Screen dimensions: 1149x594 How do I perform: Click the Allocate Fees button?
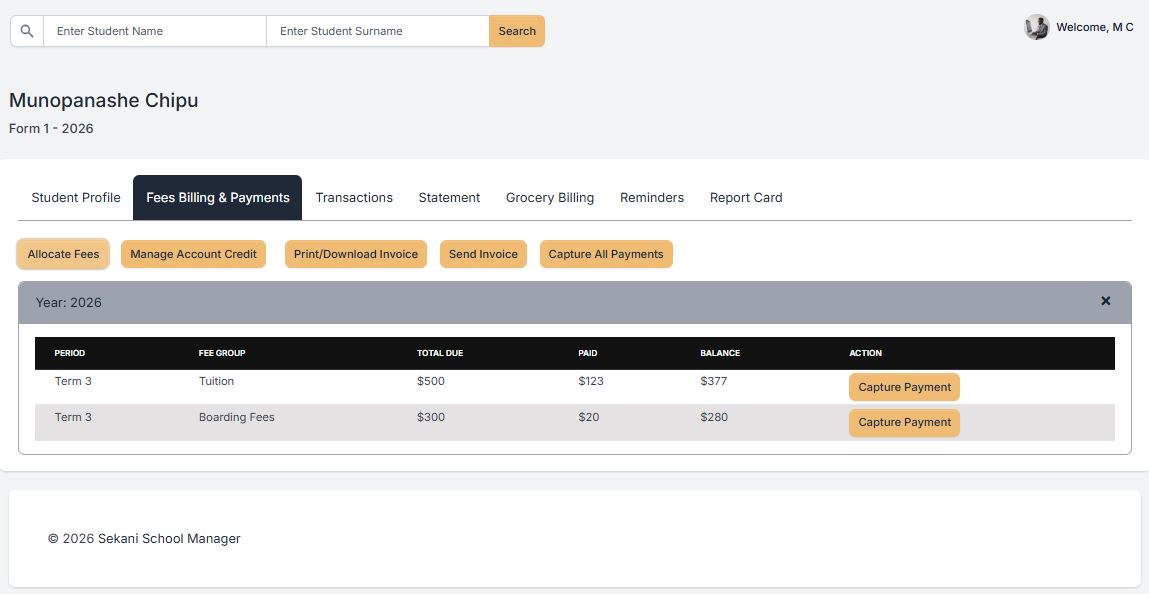pyautogui.click(x=63, y=254)
